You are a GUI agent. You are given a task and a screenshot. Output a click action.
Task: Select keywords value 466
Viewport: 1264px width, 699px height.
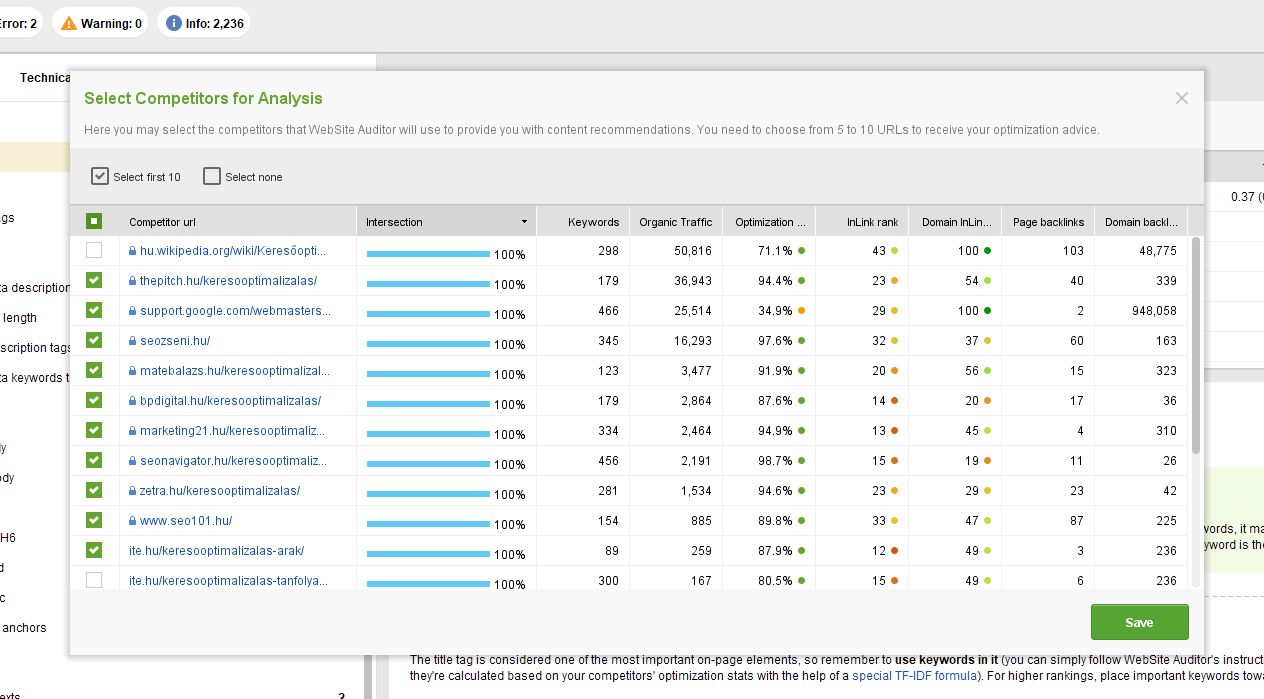(x=609, y=311)
